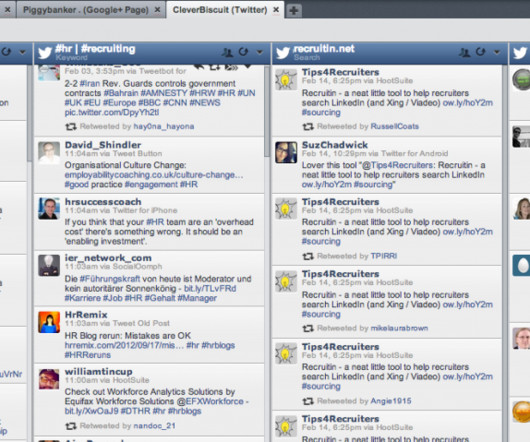This screenshot has width=530, height=442.
Task: Open pic.twitter.com/DpyYh2tl link
Action: 112,112
